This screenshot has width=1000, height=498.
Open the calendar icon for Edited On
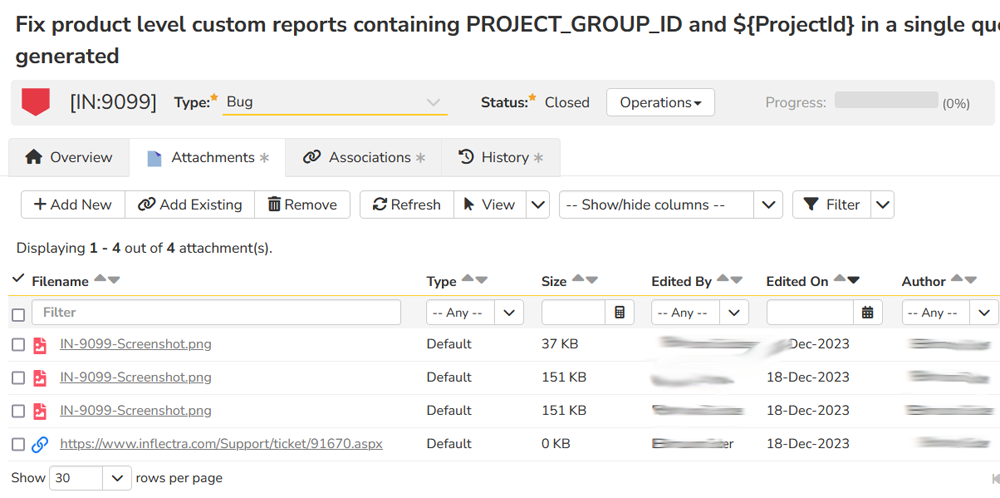(x=867, y=313)
